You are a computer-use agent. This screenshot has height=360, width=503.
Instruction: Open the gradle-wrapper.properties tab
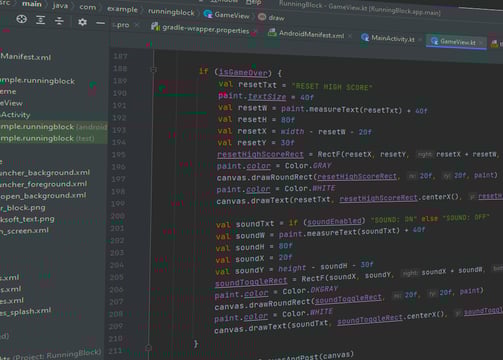205,30
